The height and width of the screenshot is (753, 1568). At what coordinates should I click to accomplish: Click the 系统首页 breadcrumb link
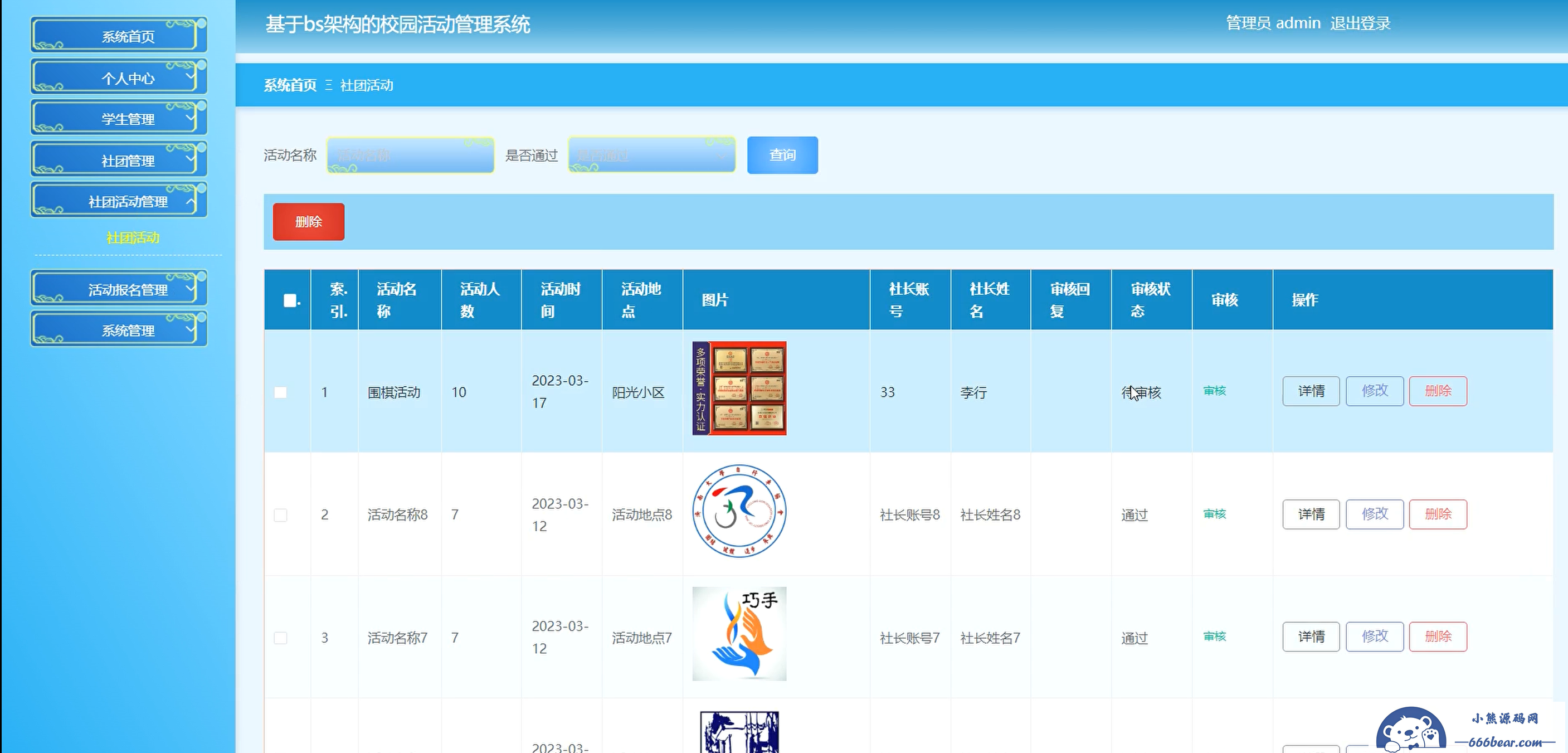tap(290, 85)
